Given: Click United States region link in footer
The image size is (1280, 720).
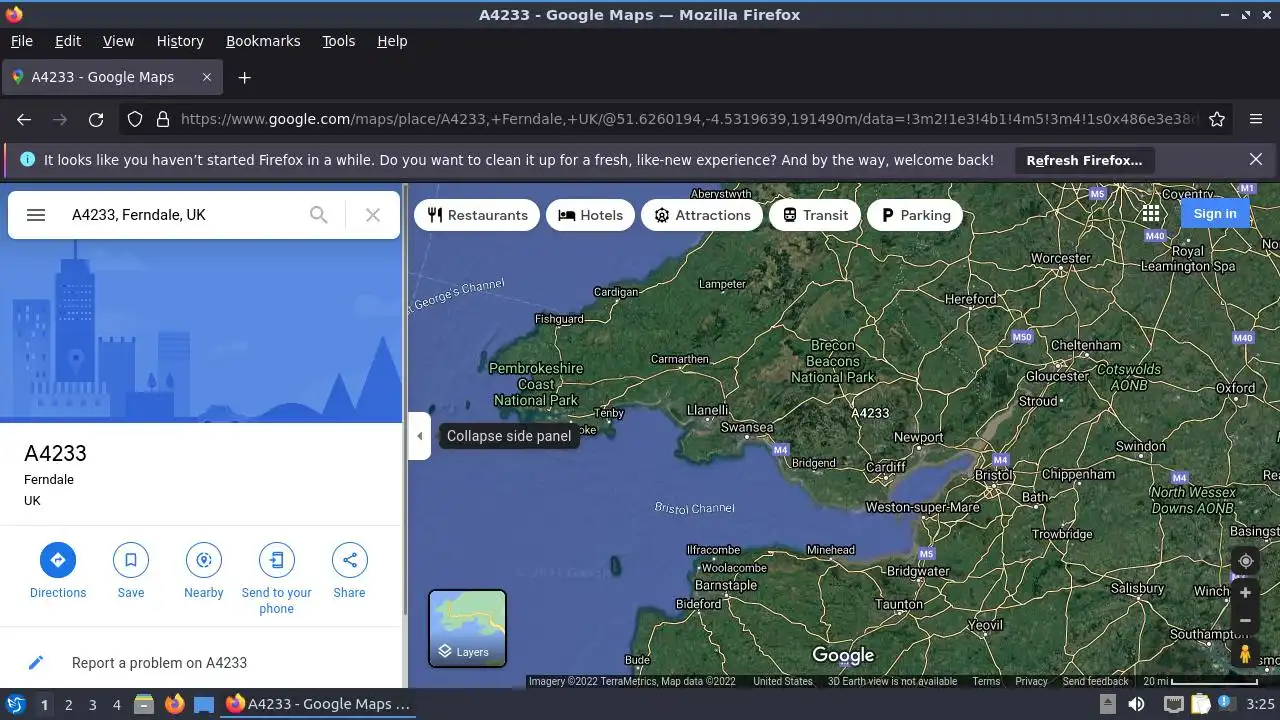Looking at the screenshot, I should click(783, 681).
